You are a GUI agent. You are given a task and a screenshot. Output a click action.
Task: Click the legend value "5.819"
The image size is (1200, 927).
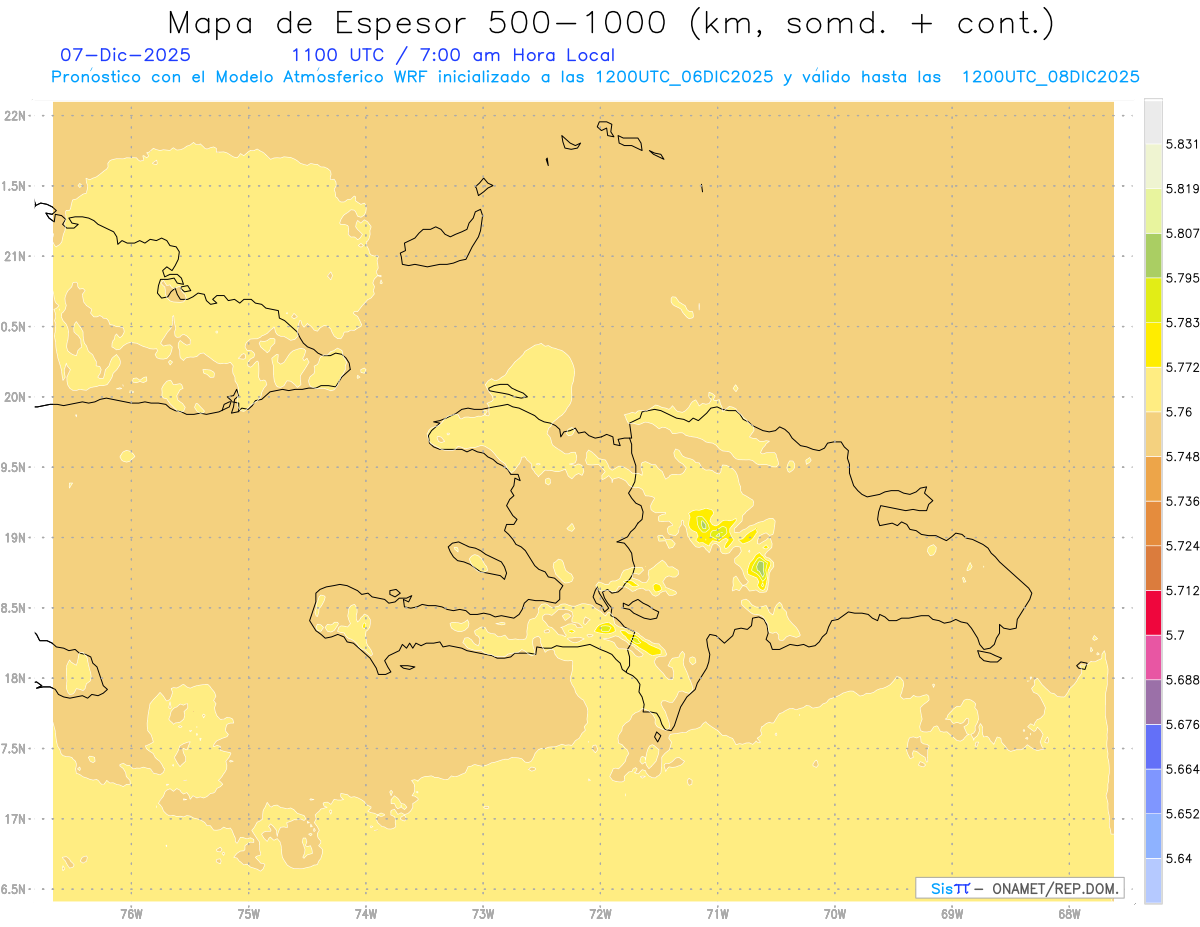[1182, 189]
